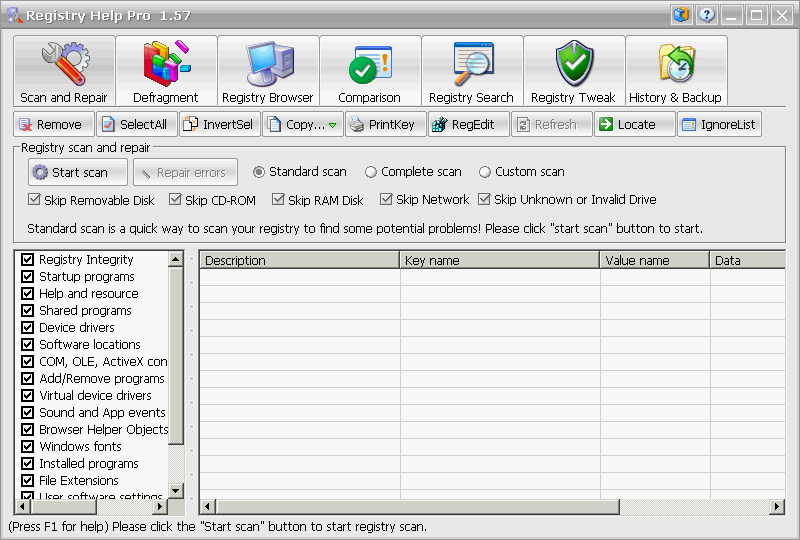This screenshot has width=800, height=540.
Task: Click results table scroll left arrow
Action: point(207,507)
